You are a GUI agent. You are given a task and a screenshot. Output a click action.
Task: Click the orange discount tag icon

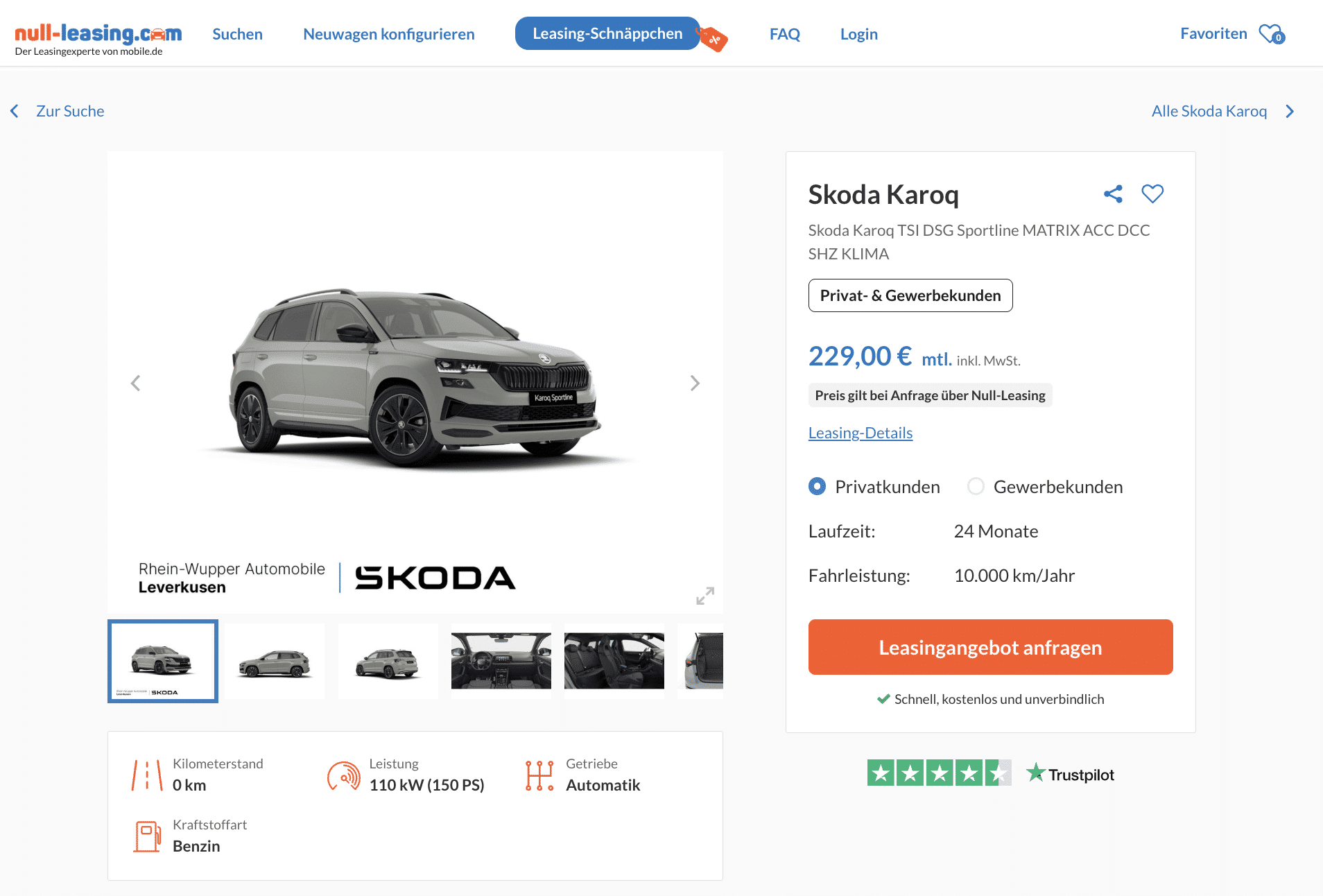coord(713,39)
